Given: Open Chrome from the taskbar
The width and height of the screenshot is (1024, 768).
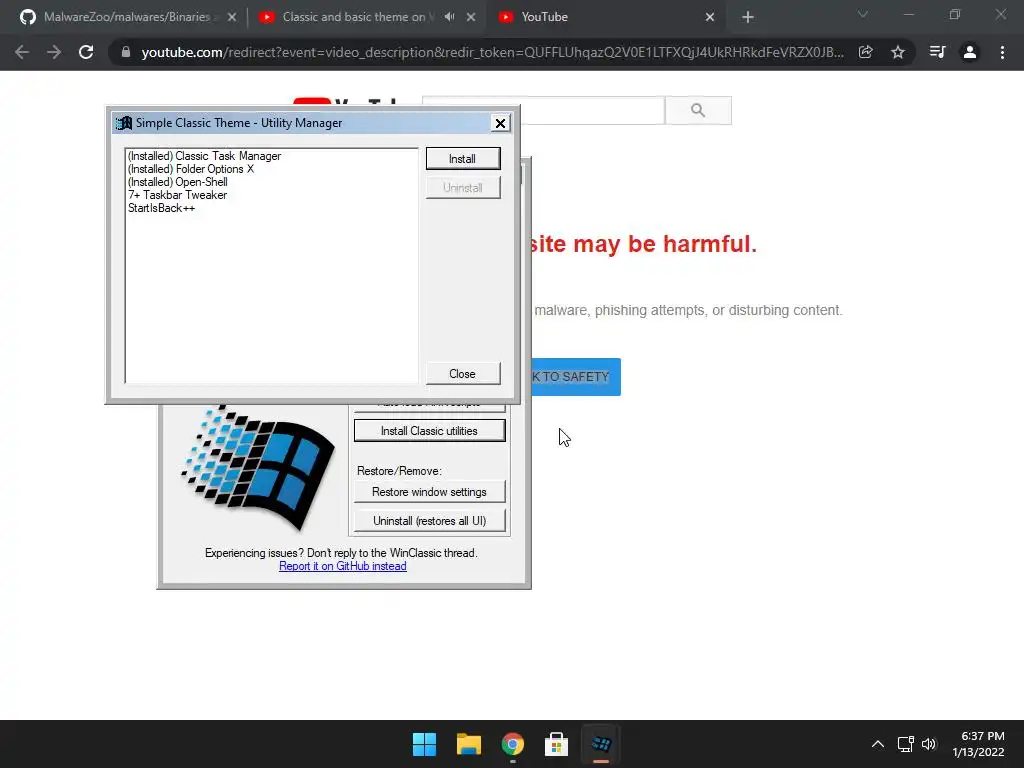Looking at the screenshot, I should click(x=513, y=744).
